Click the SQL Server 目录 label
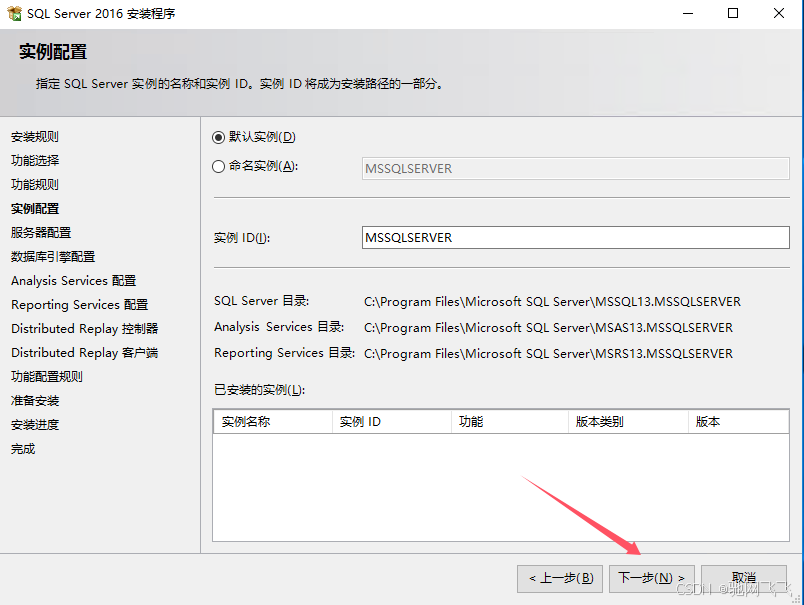 pos(262,301)
